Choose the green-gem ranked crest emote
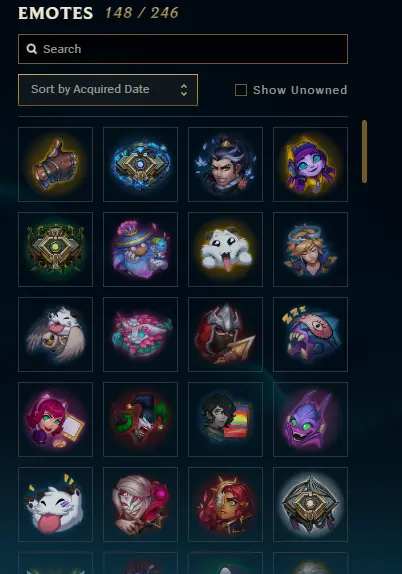 [x=55, y=249]
